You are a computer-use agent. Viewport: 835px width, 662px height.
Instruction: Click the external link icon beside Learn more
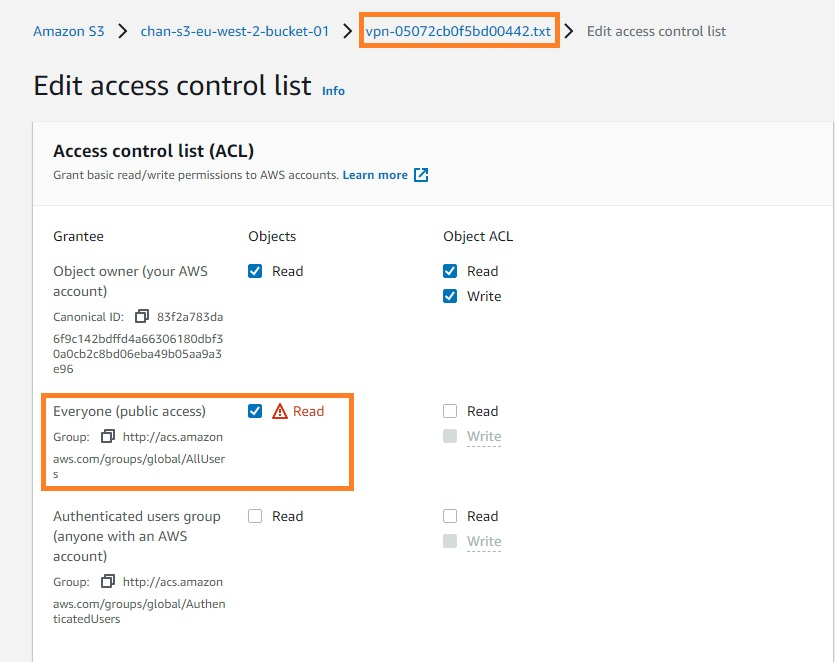(419, 174)
